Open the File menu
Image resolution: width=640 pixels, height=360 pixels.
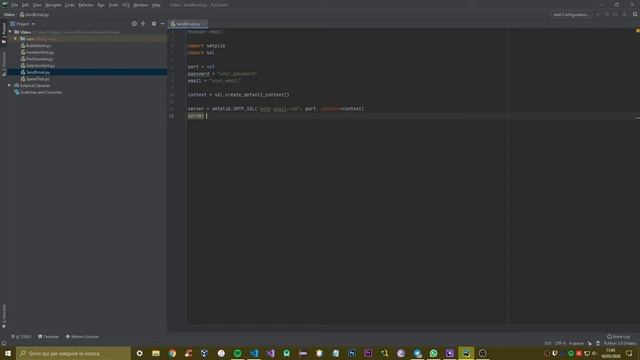[x=15, y=5]
